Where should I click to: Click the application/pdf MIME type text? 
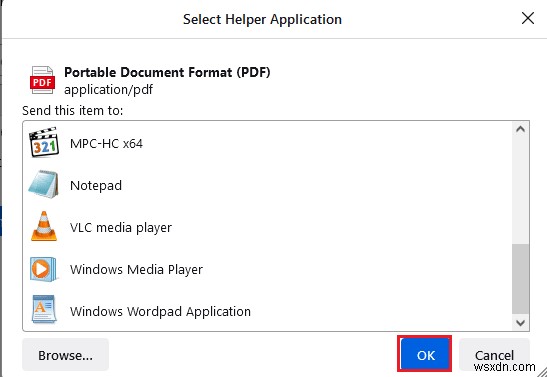pos(108,90)
